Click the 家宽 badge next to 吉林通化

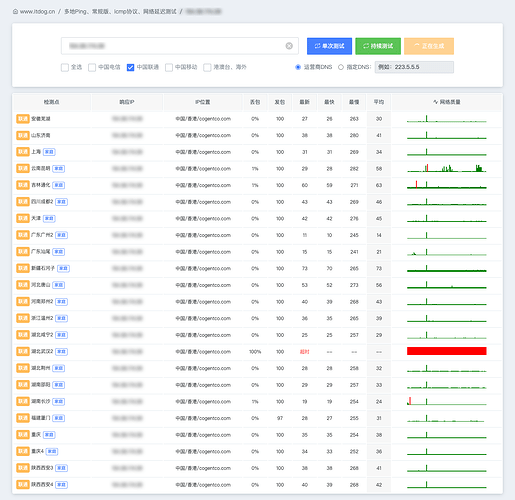(x=59, y=185)
